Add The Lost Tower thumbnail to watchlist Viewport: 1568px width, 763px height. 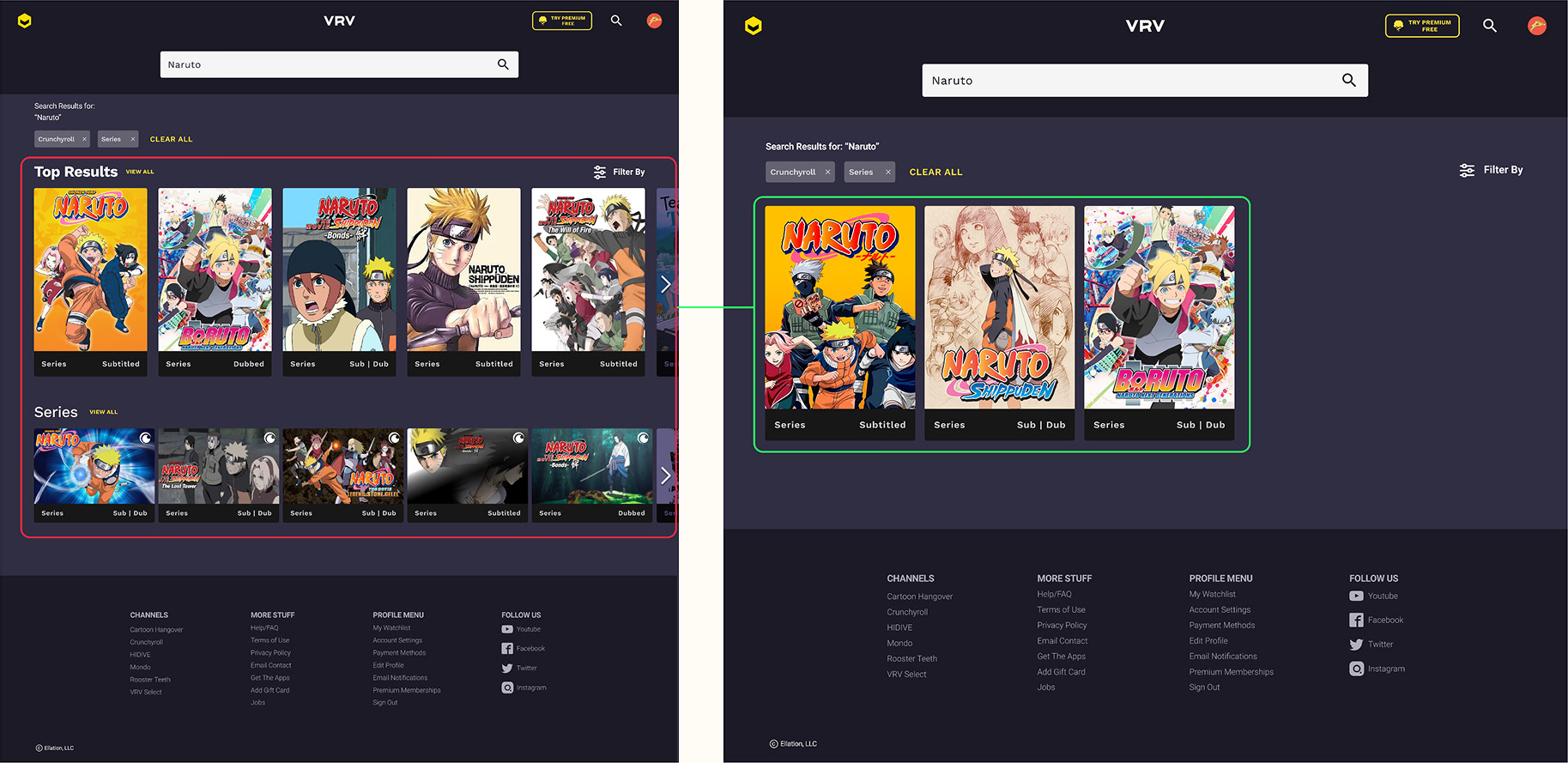click(269, 438)
